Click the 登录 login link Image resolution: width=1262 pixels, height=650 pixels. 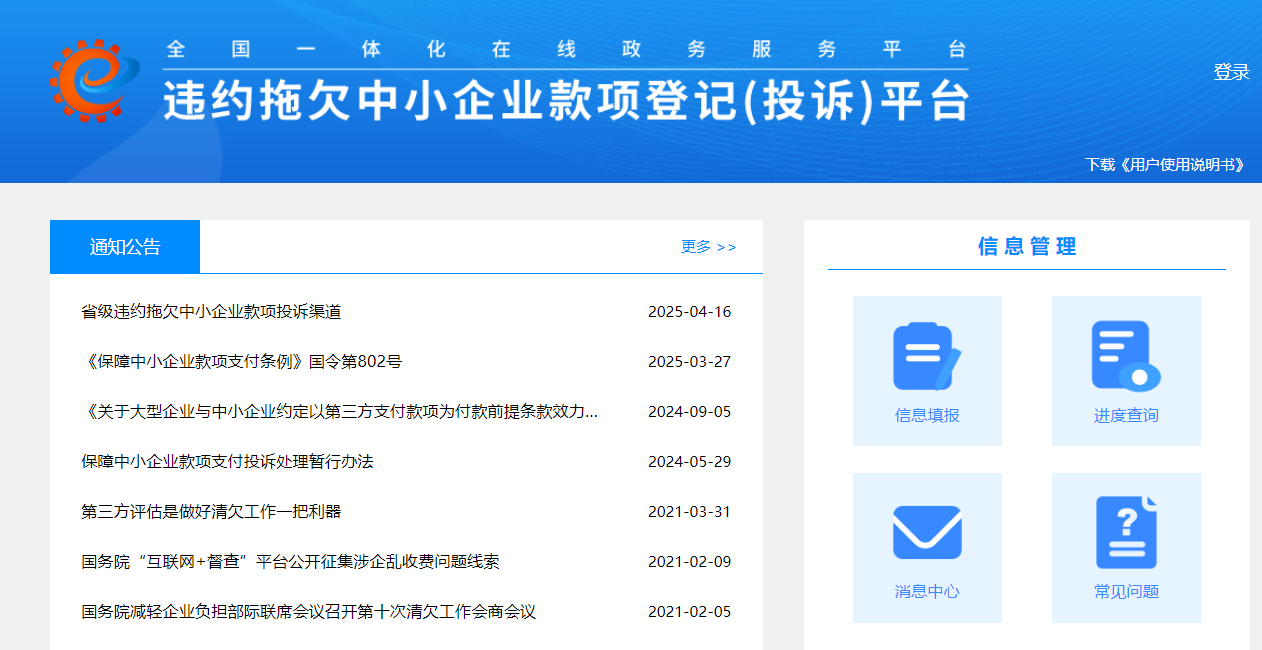tap(1231, 72)
